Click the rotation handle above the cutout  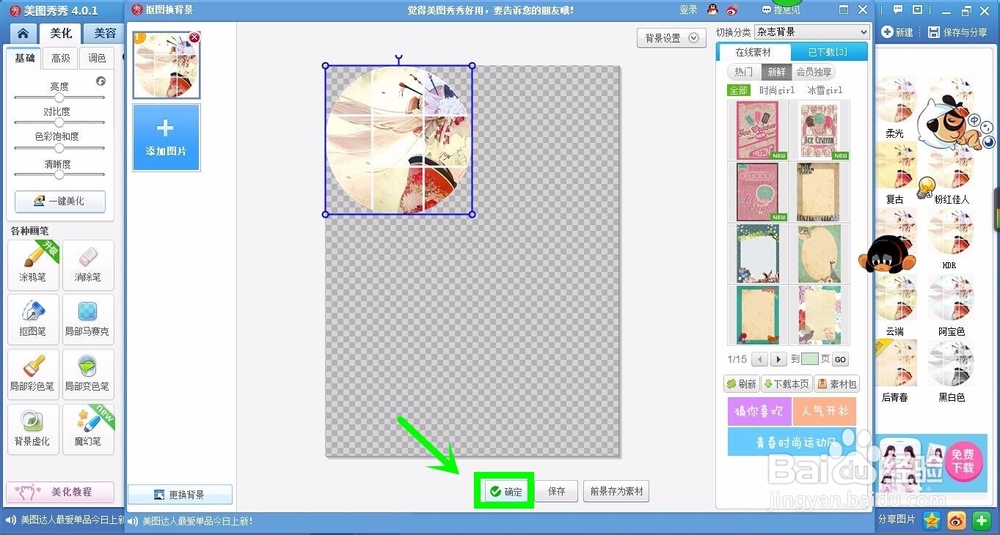(399, 59)
